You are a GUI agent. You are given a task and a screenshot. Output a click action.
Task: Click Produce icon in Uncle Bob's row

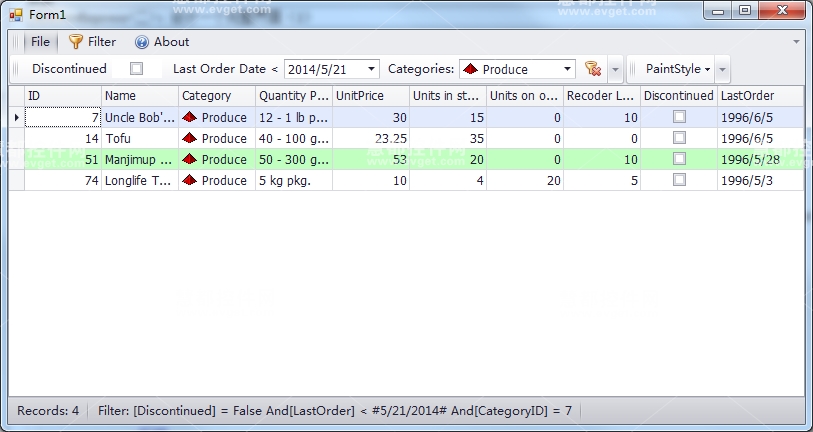(190, 117)
